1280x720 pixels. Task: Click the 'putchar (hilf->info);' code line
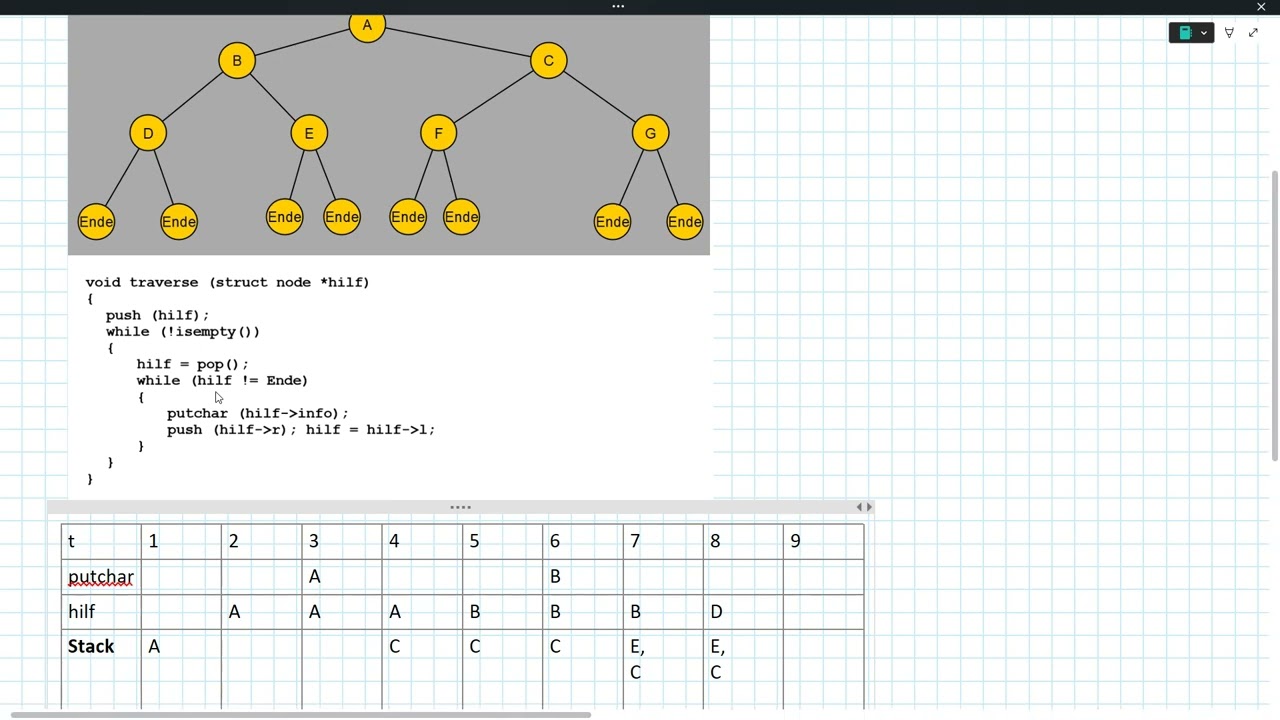pos(258,413)
